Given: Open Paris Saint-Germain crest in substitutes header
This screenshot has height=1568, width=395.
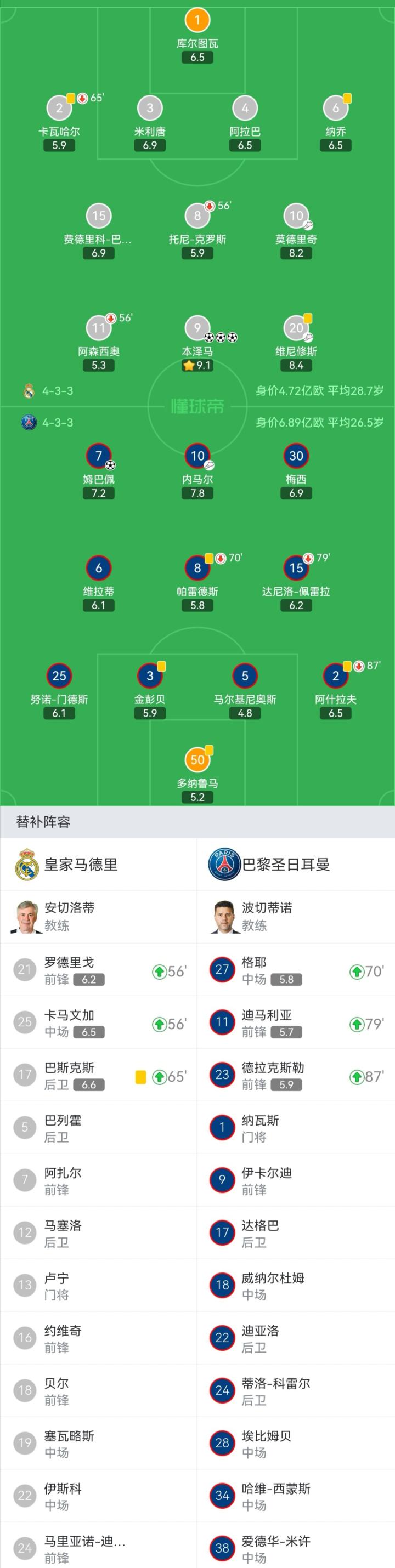Looking at the screenshot, I should 224,865.
